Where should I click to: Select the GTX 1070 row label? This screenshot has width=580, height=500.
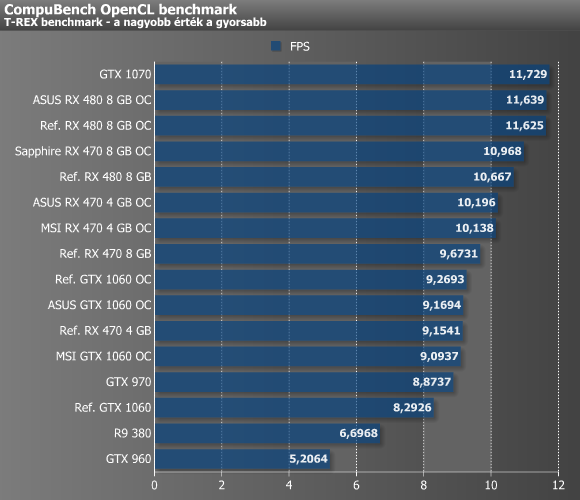click(x=125, y=74)
